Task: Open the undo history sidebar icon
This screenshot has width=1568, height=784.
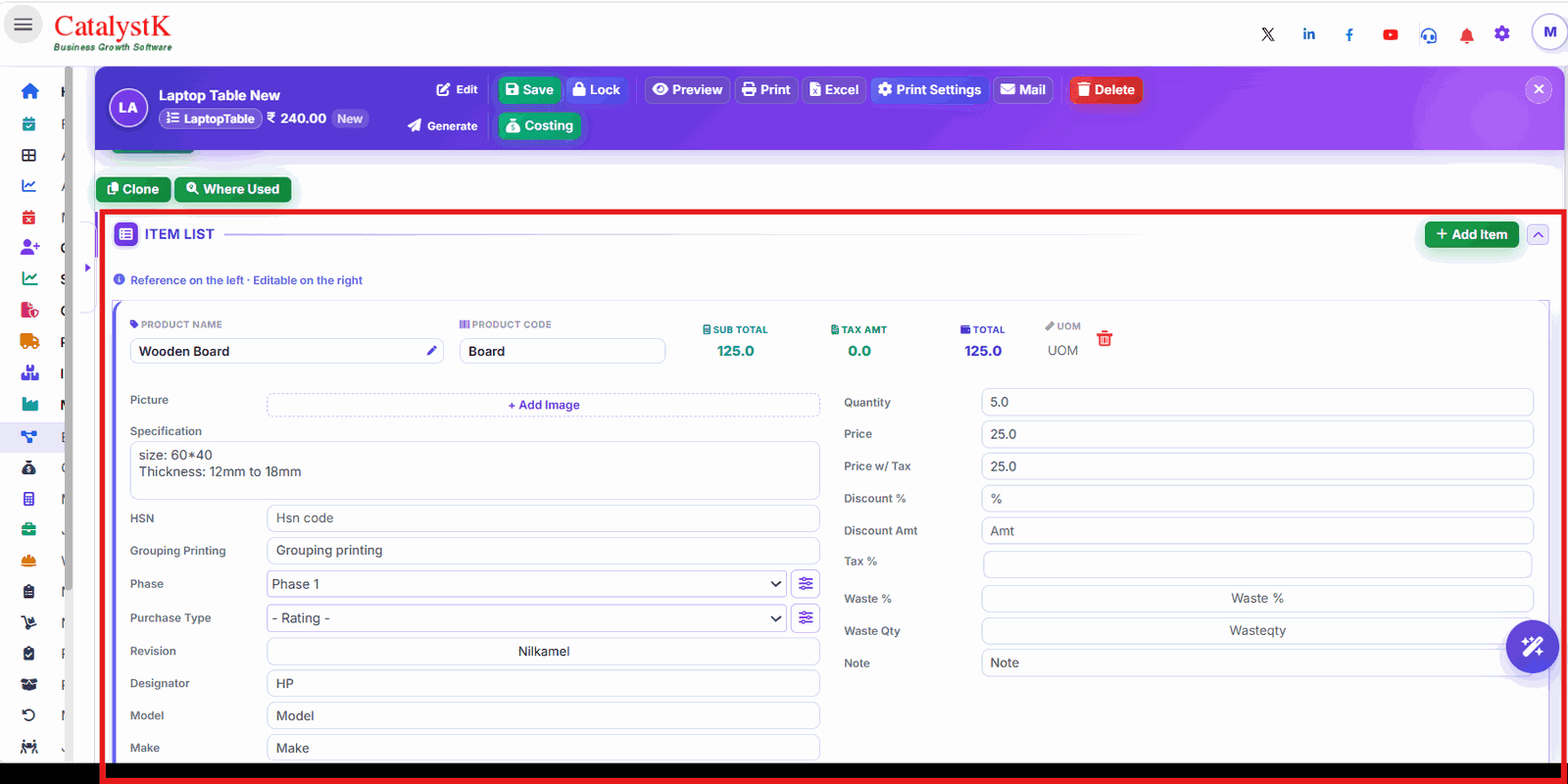Action: [x=29, y=714]
